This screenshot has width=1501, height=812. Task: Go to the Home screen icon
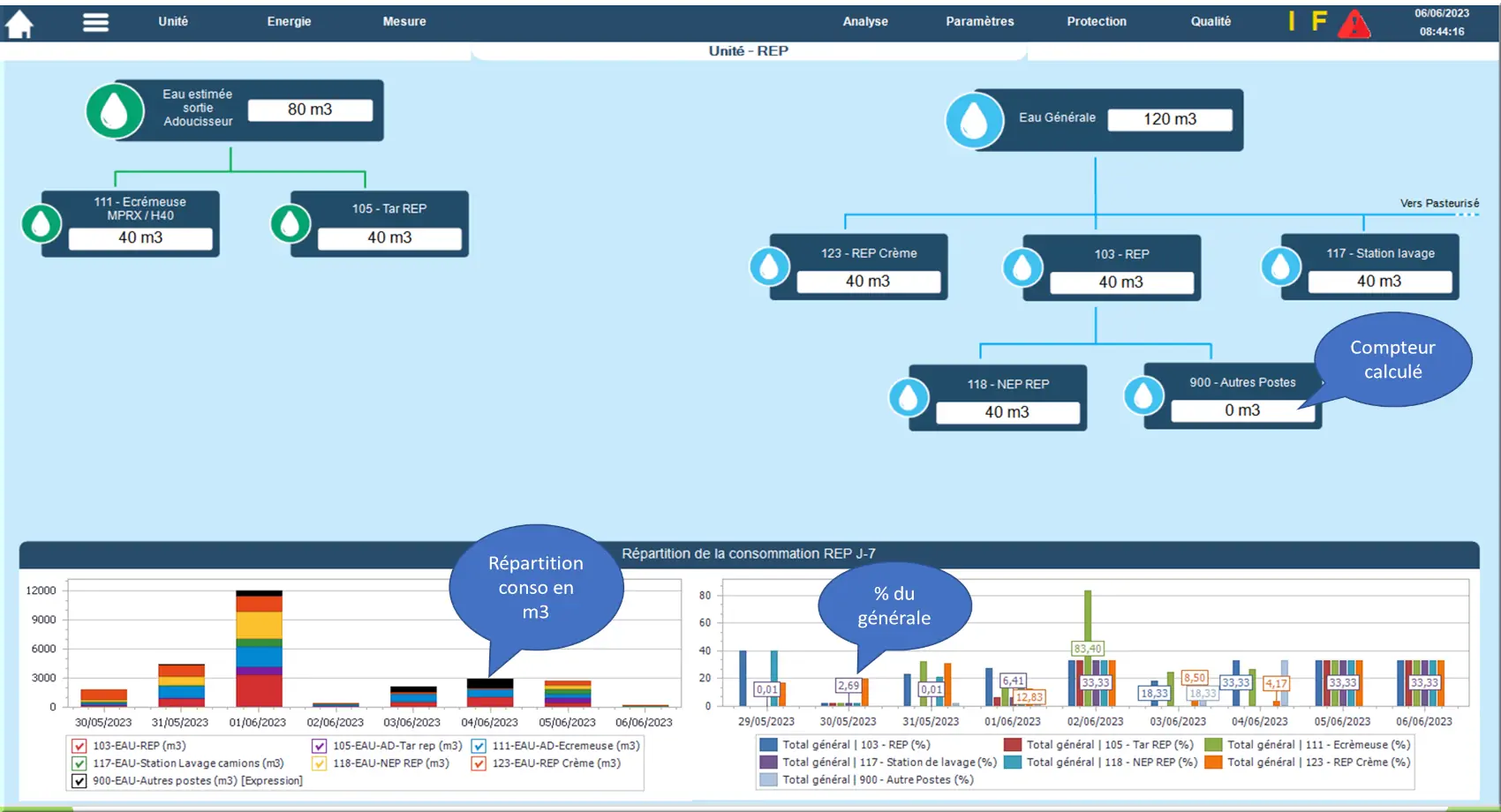point(19,24)
